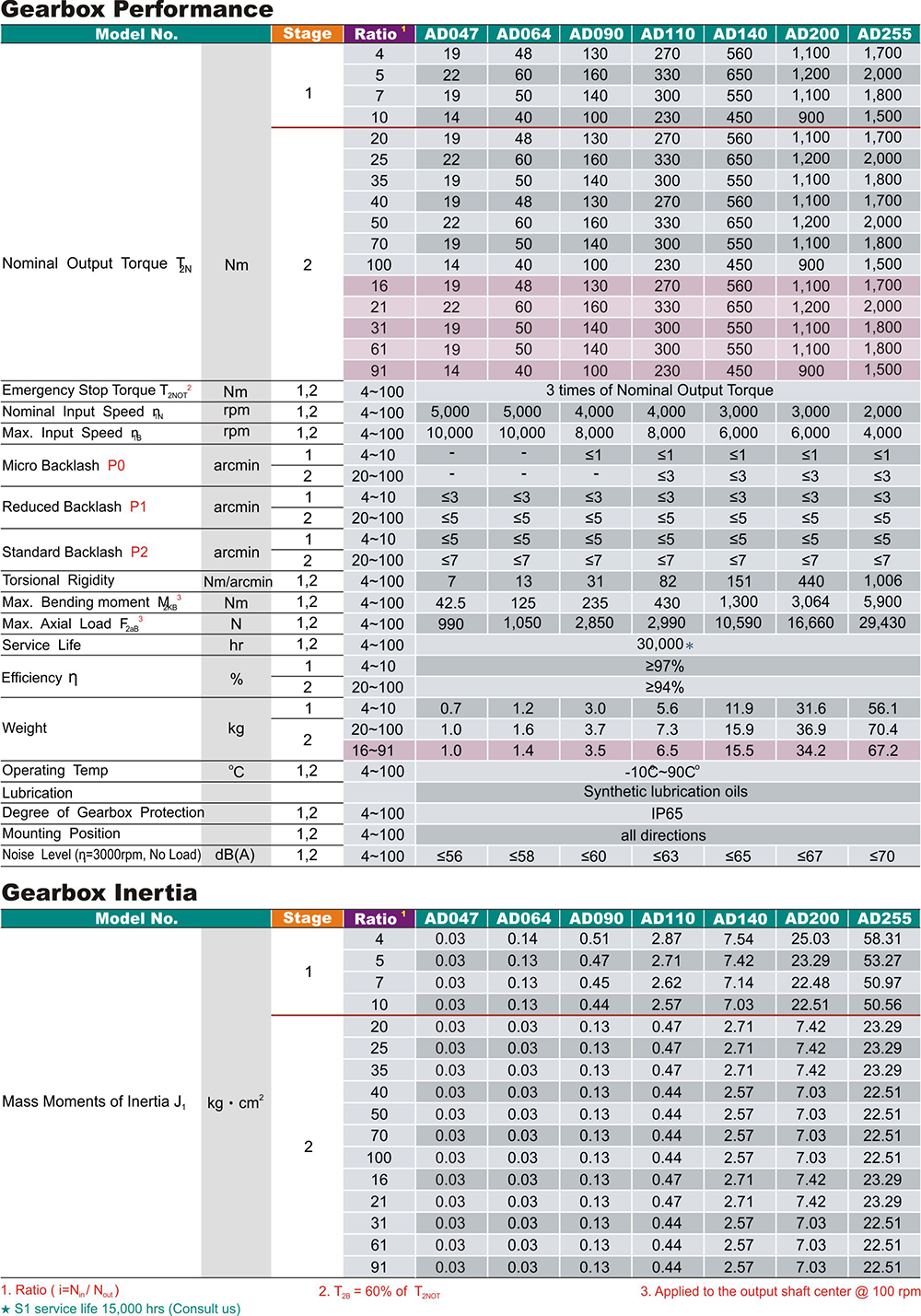Select the "3,064" bending moment value

(810, 602)
